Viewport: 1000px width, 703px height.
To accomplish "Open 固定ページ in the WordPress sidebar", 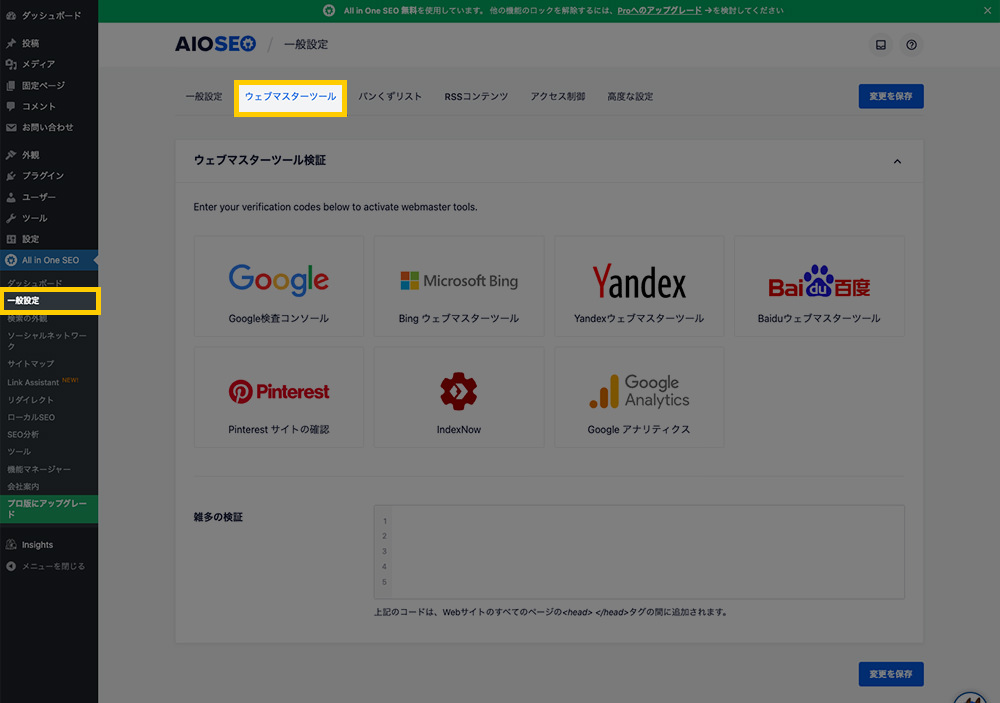I will [49, 85].
